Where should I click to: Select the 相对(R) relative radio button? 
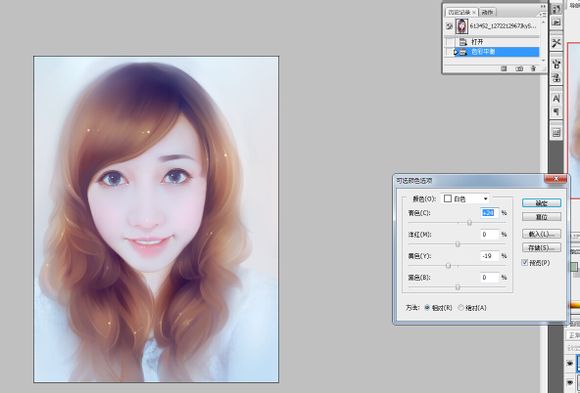tap(427, 308)
